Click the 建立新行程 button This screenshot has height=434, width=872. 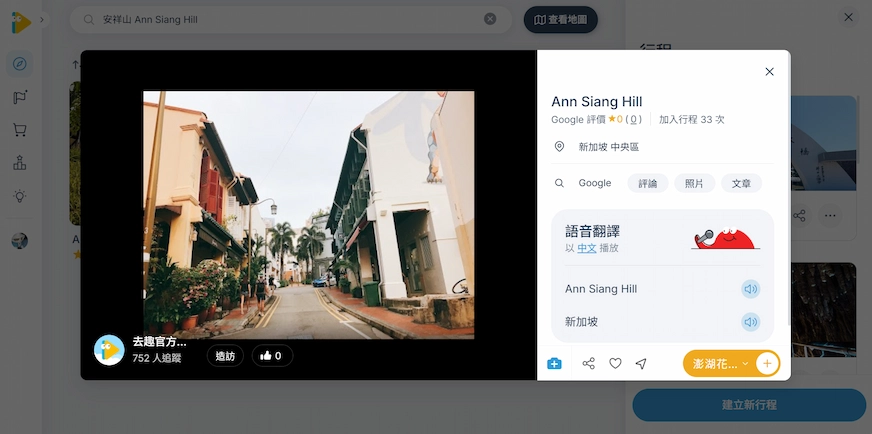point(749,405)
